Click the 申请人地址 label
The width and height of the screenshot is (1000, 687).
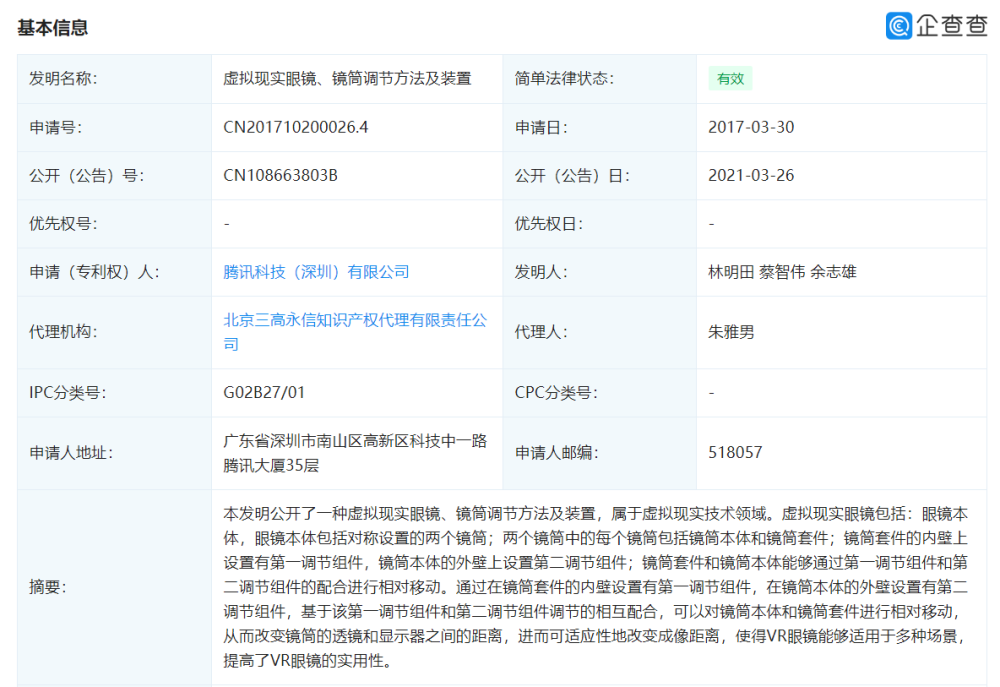(x=71, y=453)
